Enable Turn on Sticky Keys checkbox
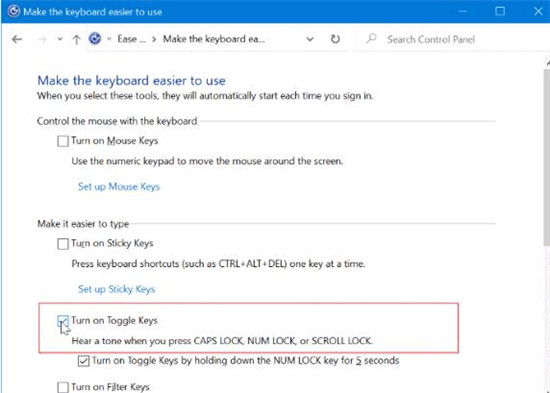 tap(63, 244)
